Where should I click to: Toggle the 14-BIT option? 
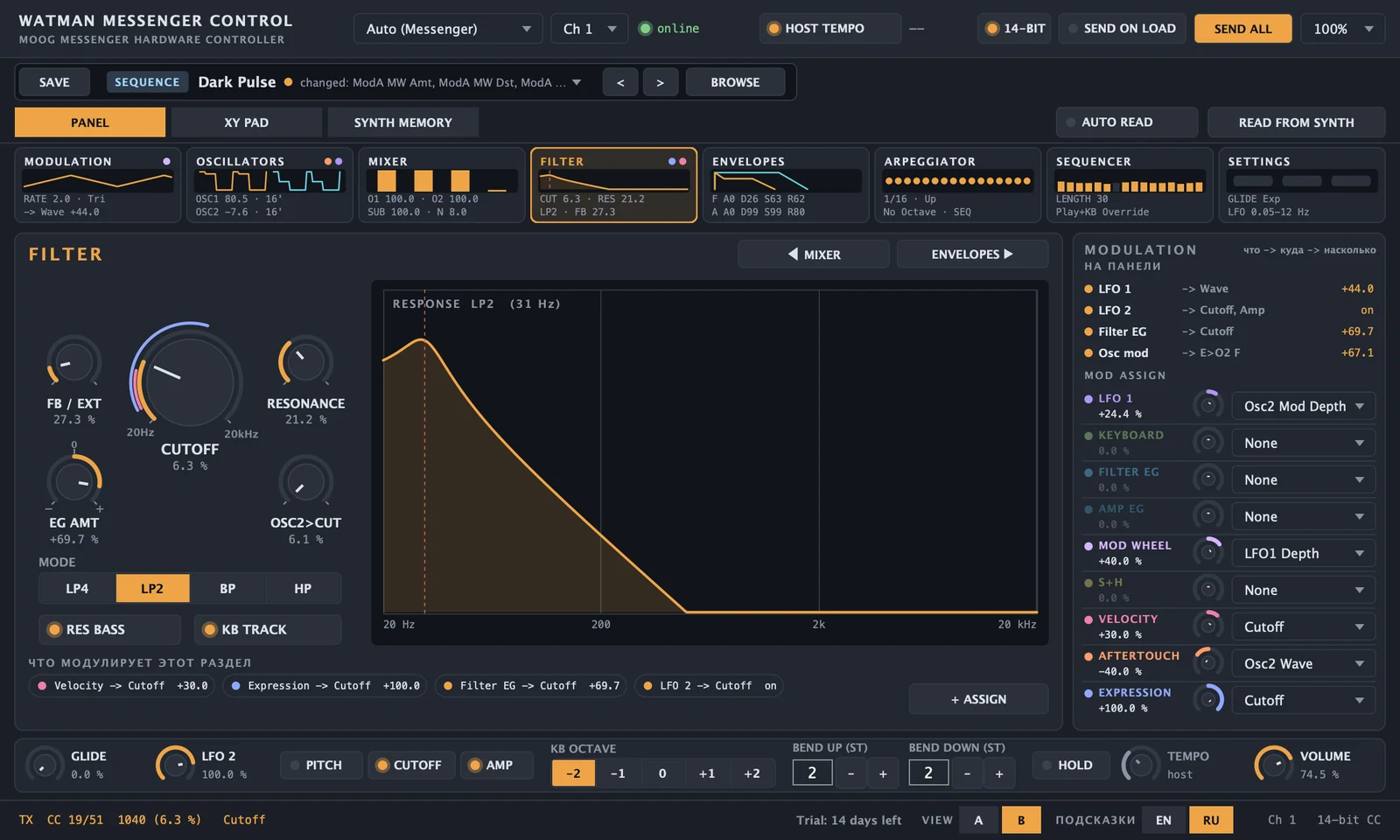[x=1015, y=28]
